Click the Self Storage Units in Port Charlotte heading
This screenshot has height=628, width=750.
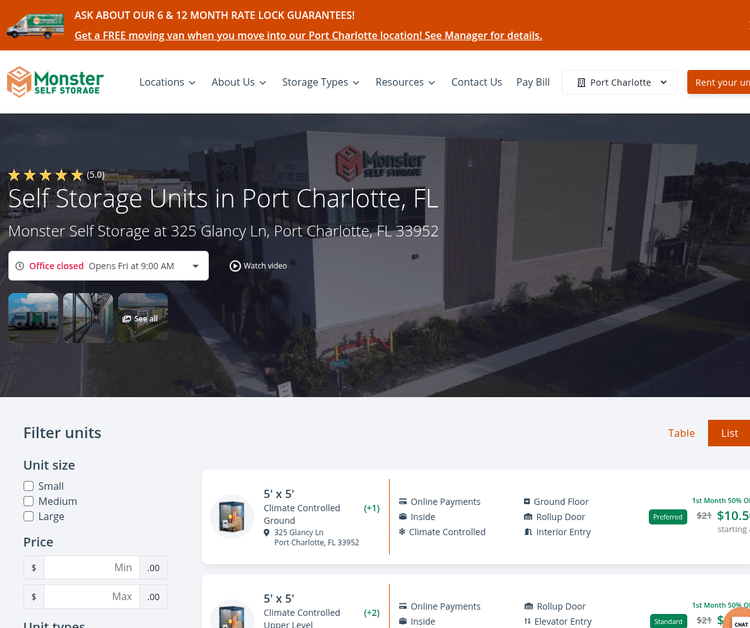pyautogui.click(x=223, y=198)
